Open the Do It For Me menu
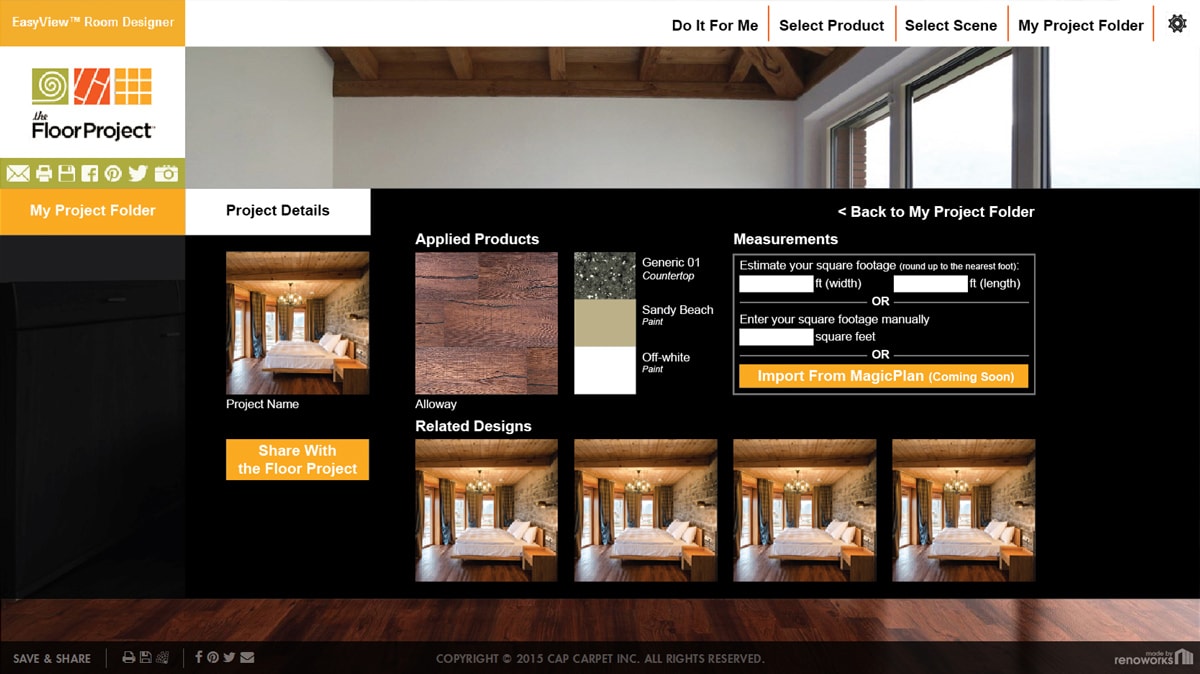 pyautogui.click(x=714, y=25)
